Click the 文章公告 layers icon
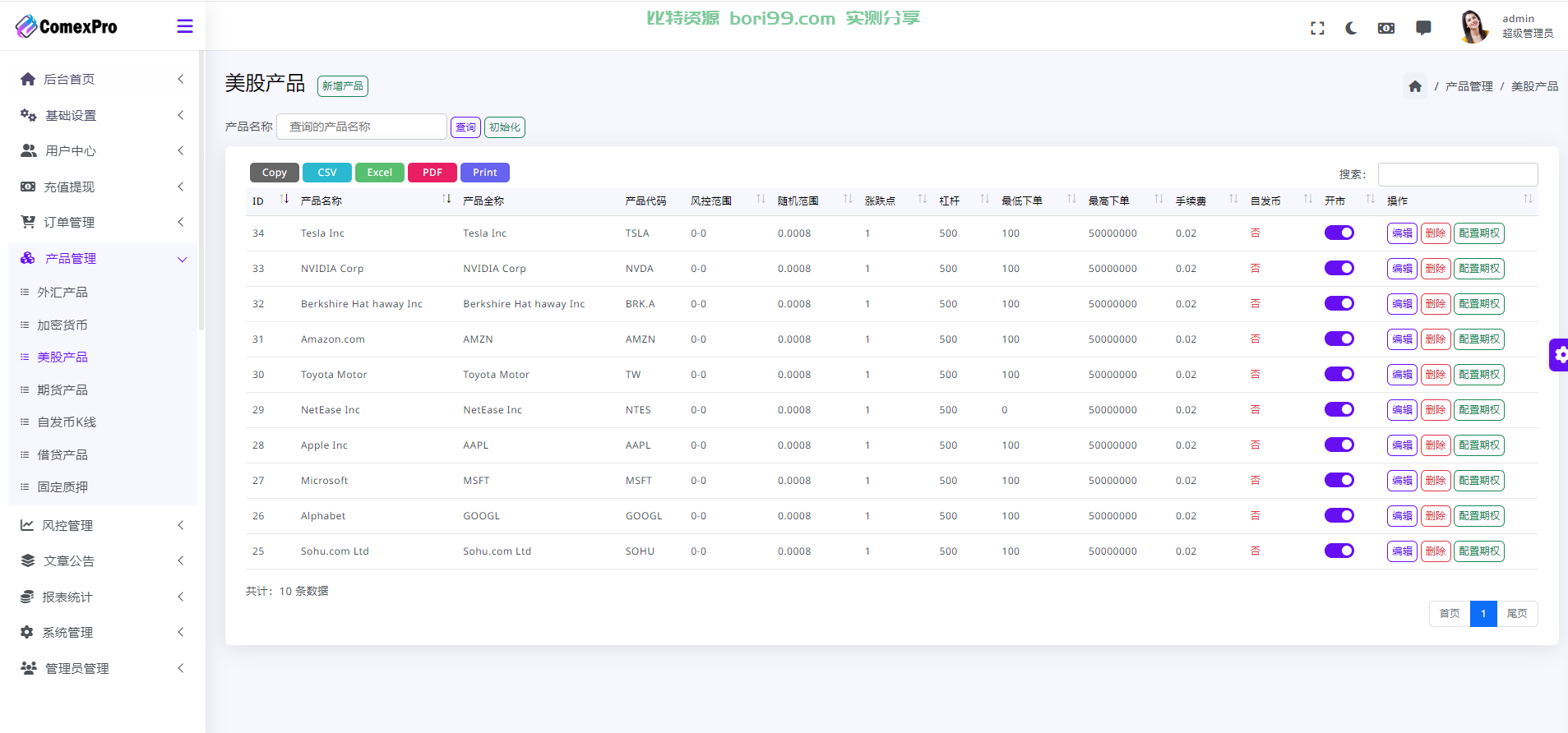Screen dimensions: 1568x733 pos(28,560)
